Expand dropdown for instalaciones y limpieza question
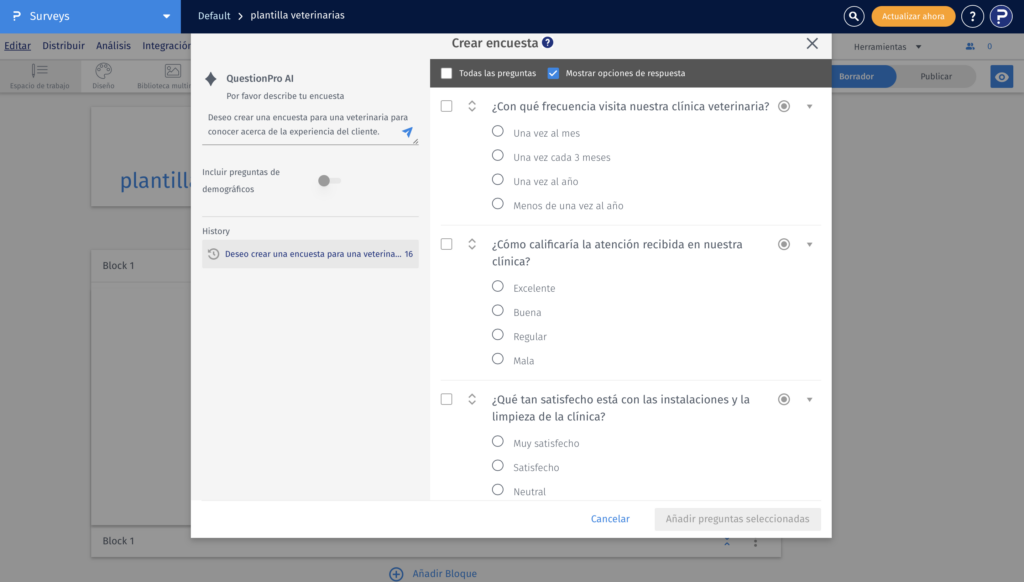The width and height of the screenshot is (1024, 582). (x=809, y=400)
